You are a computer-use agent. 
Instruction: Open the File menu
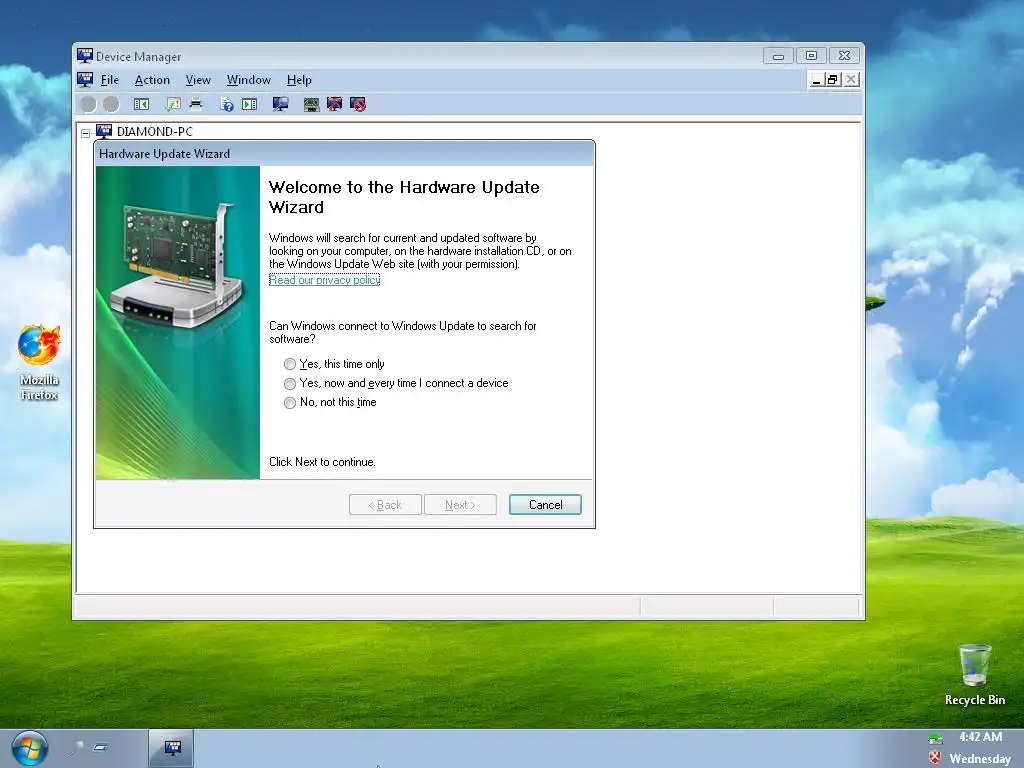(110, 80)
